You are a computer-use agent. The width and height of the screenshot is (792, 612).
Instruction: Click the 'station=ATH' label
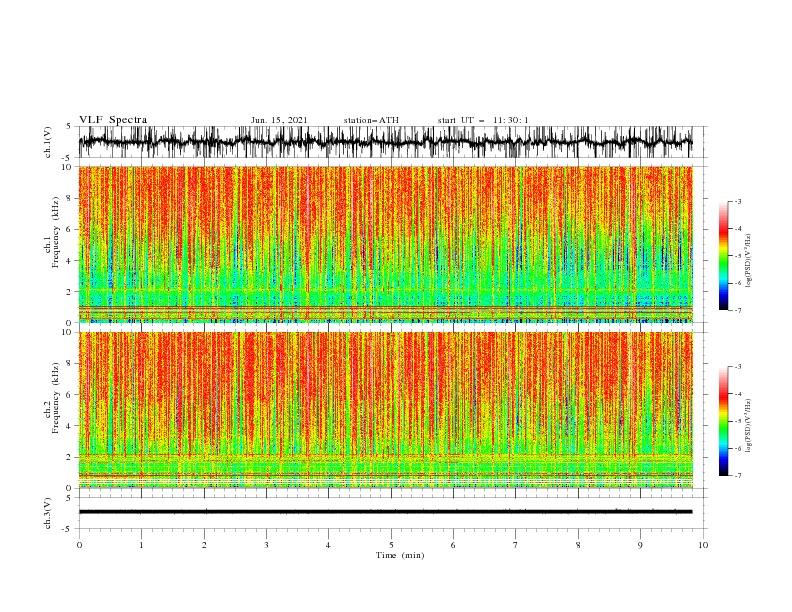(371, 120)
